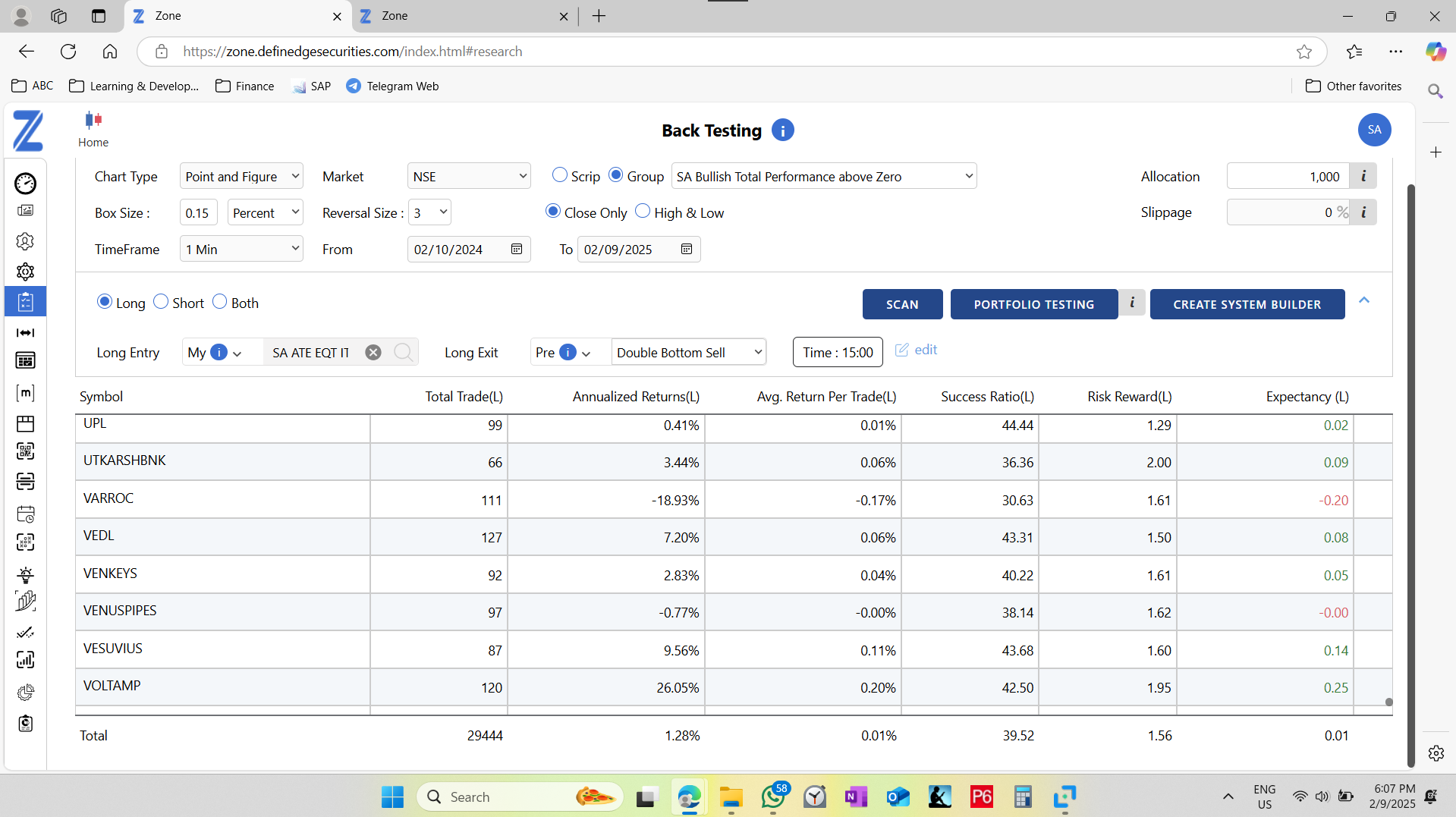1456x817 pixels.
Task: Click CREATE SYSTEM BUILDER button
Action: point(1247,304)
